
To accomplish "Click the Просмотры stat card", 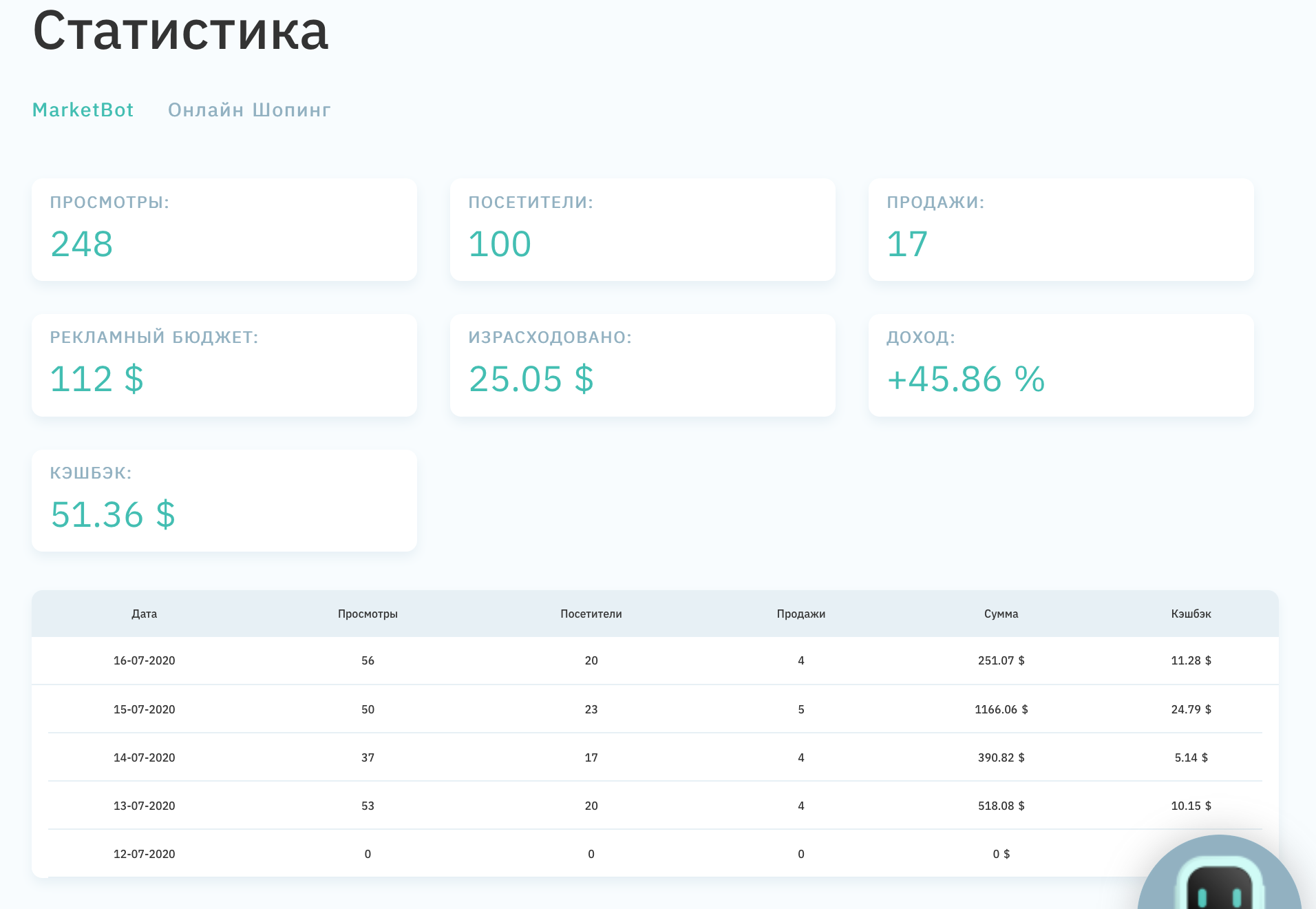I will [x=224, y=229].
